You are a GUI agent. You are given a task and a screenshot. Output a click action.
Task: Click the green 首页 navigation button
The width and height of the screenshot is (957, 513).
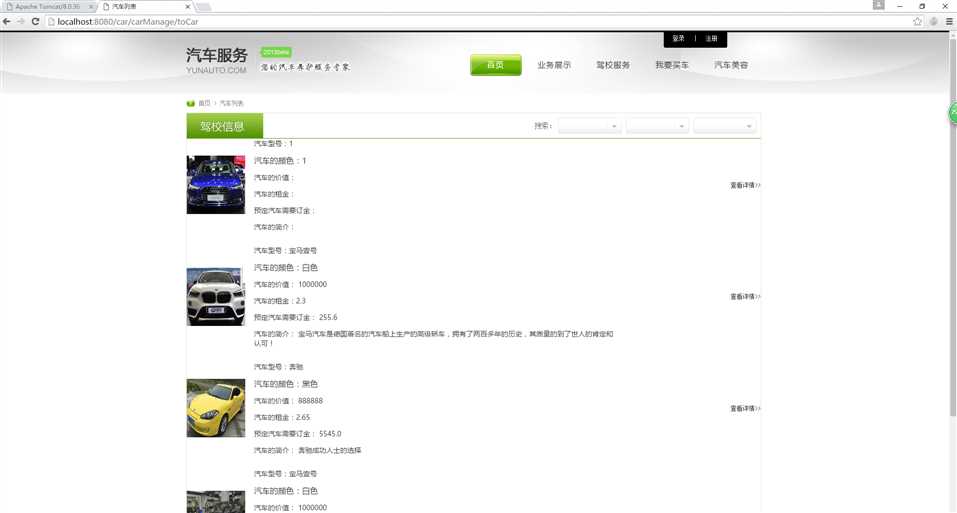(x=496, y=65)
